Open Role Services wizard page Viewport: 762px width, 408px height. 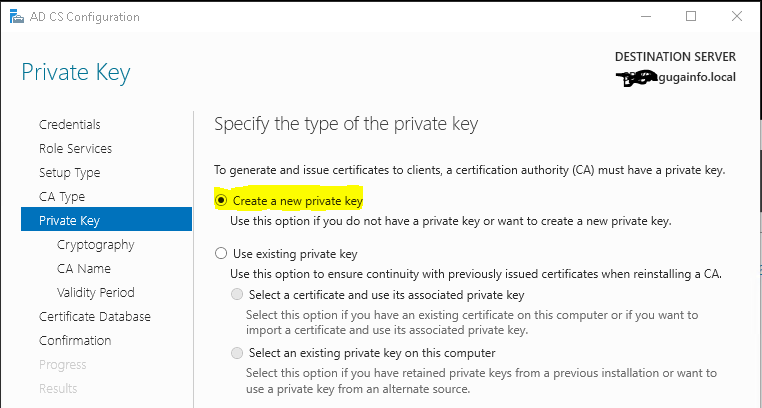pyautogui.click(x=75, y=148)
